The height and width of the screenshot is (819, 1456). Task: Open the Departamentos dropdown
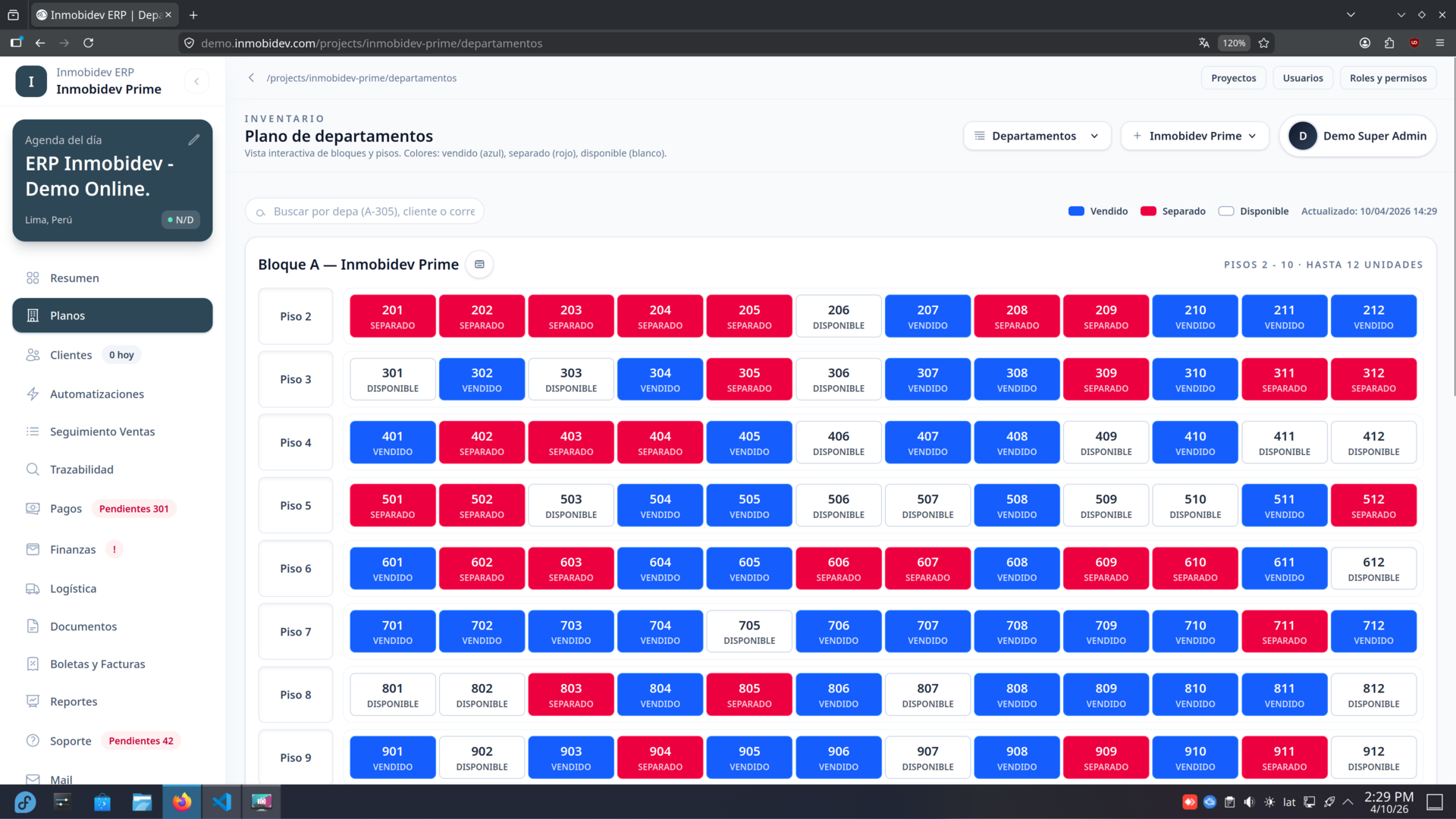tap(1036, 136)
